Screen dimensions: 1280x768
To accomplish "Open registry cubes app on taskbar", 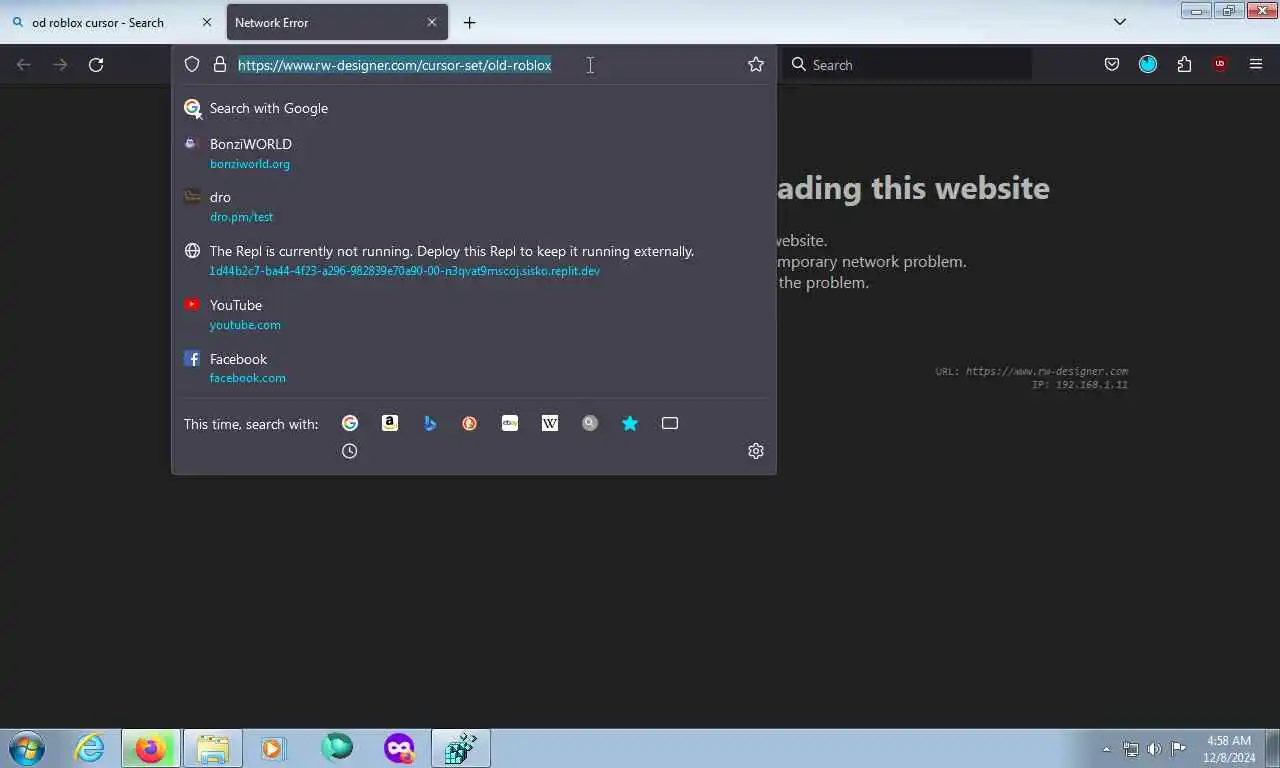I will [x=461, y=748].
